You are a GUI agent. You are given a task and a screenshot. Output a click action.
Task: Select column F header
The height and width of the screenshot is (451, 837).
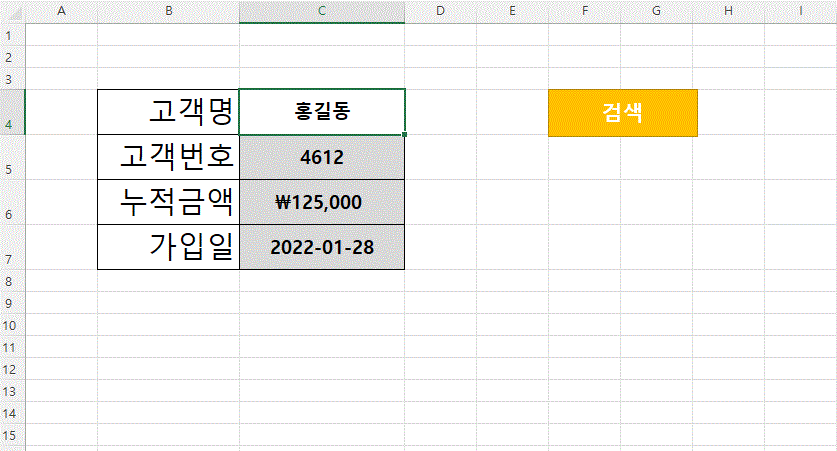point(585,11)
